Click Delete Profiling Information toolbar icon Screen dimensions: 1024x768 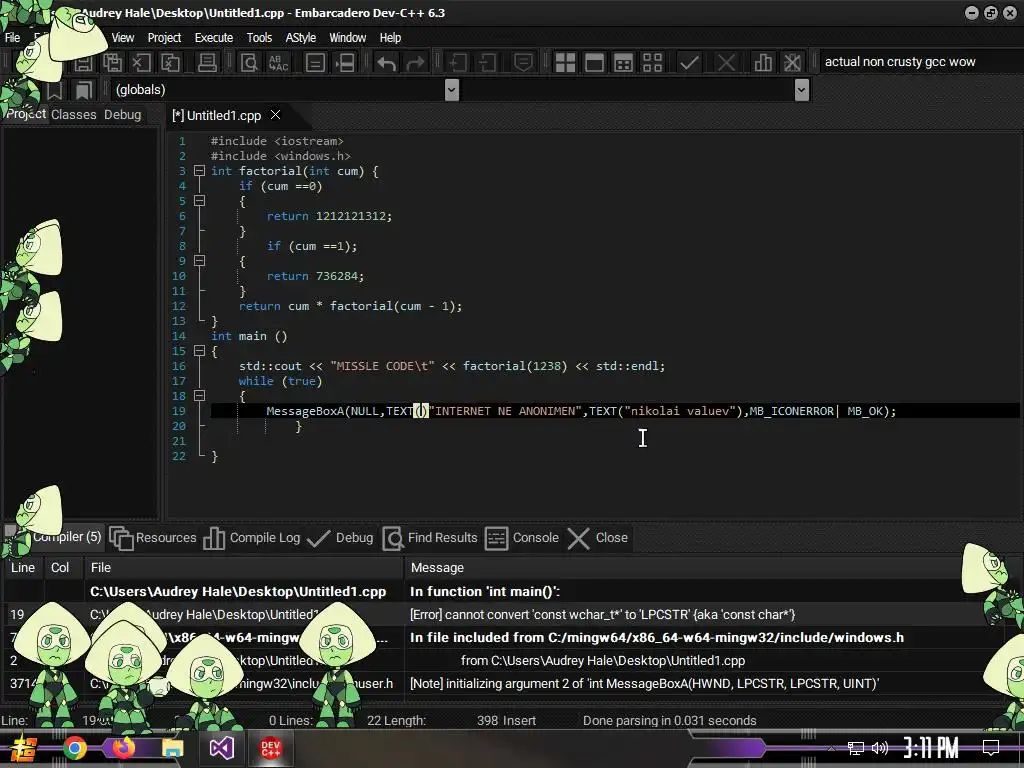pos(792,63)
